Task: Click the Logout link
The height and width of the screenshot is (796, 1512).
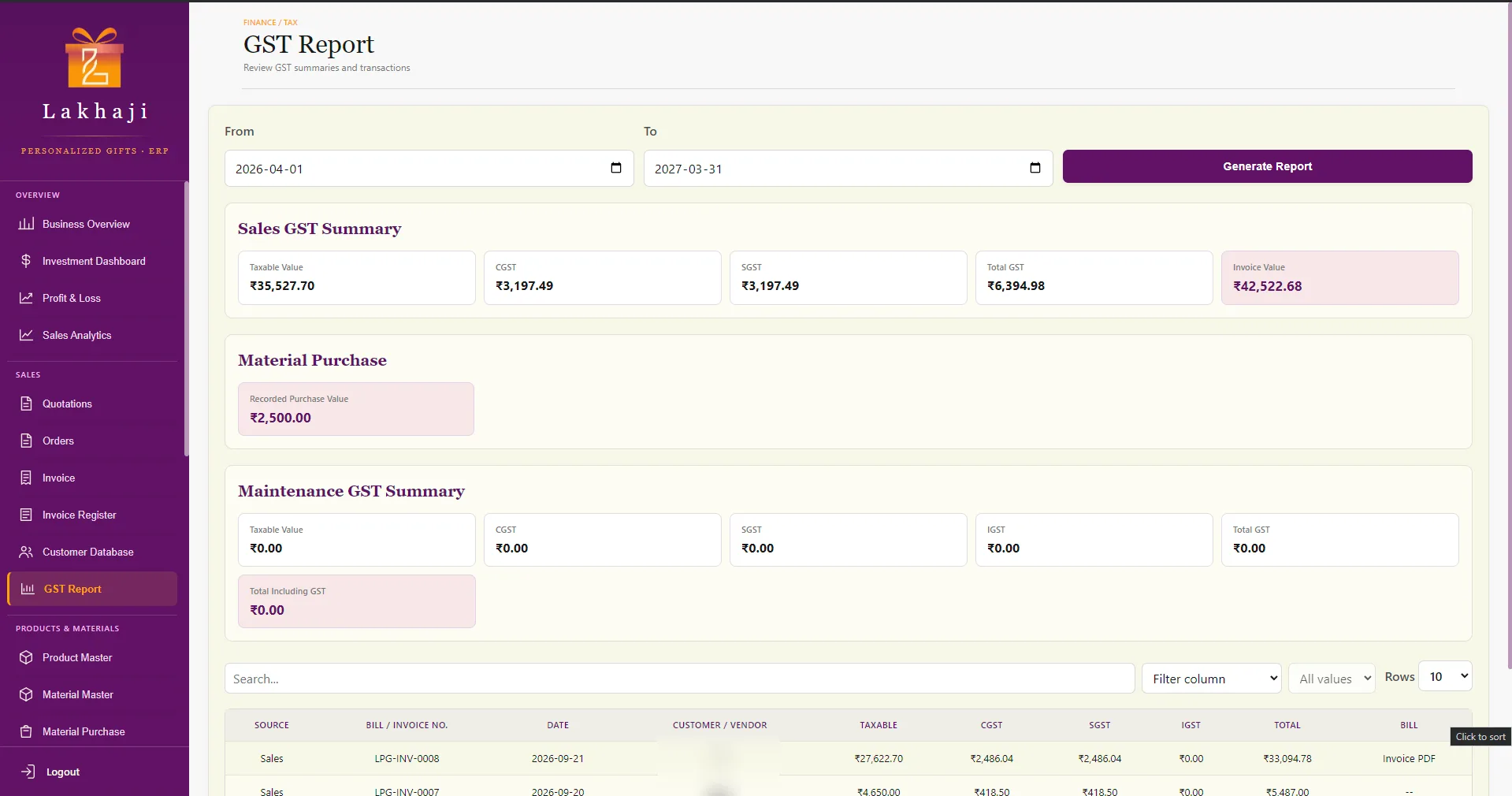Action: [62, 772]
